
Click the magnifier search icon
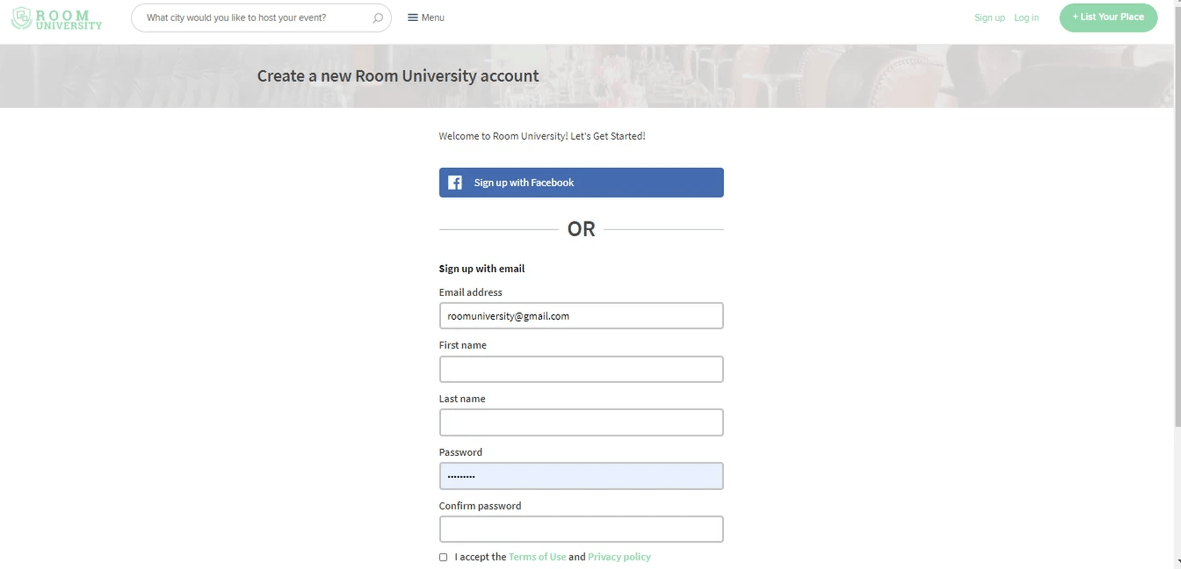378,18
